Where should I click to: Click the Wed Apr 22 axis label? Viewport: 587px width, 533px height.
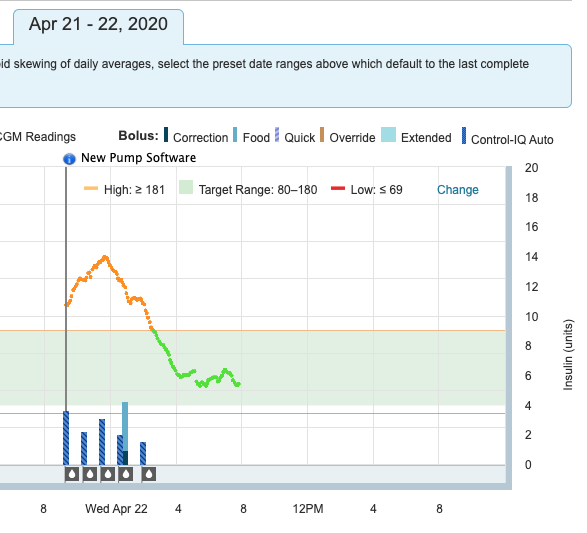coord(116,509)
